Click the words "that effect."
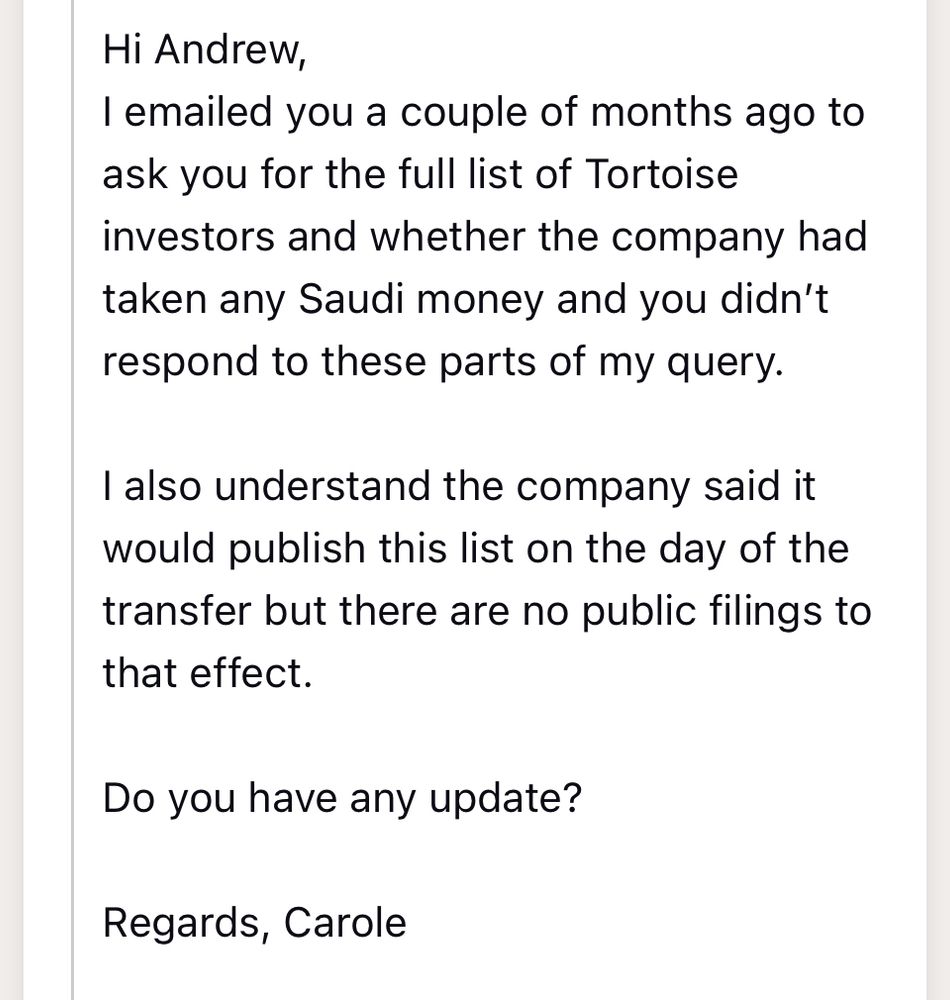 [x=208, y=674]
